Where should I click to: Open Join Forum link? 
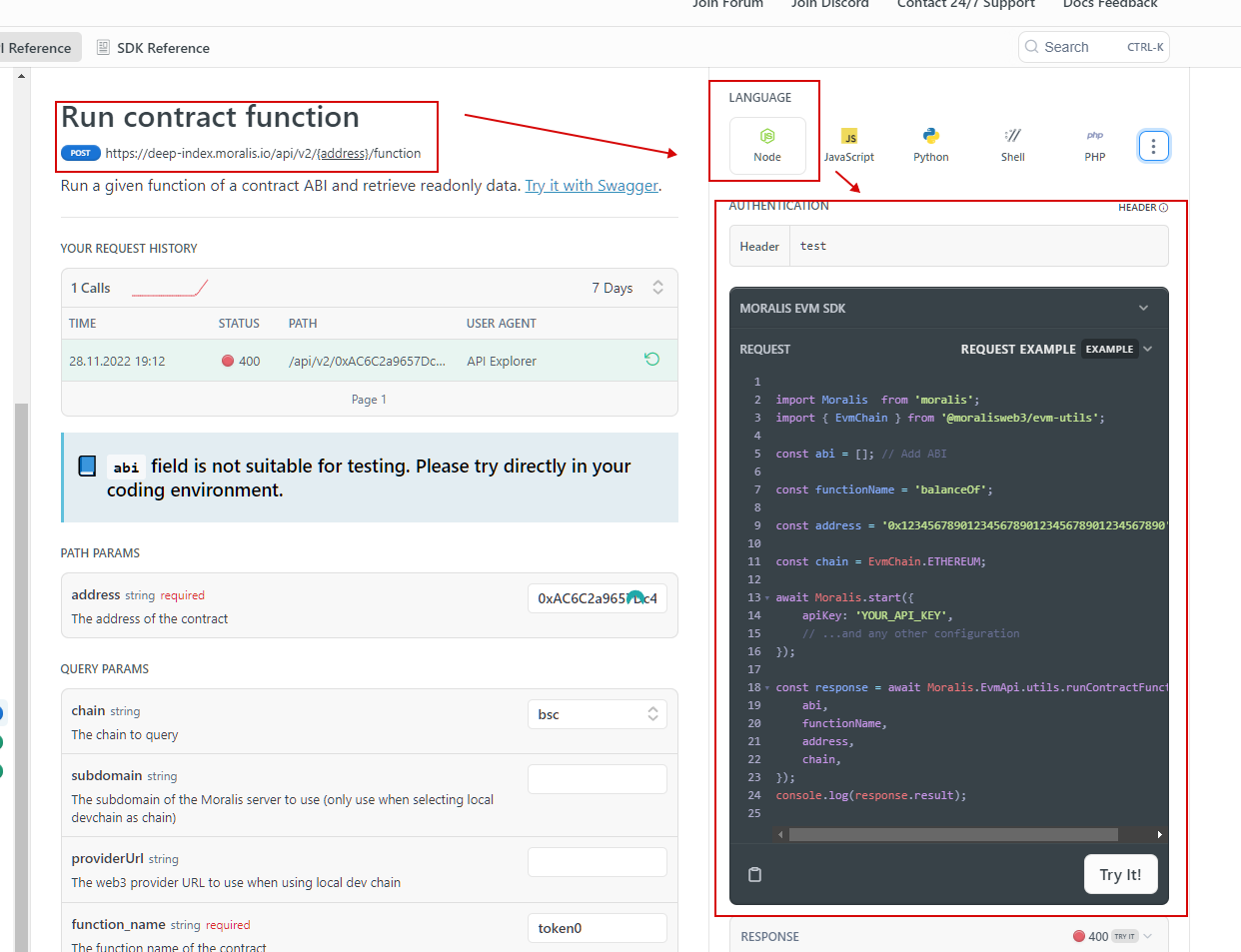pos(727,4)
